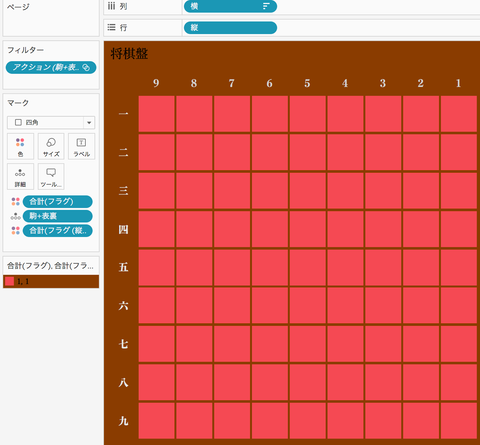Screen dimensions: 480x445
Task: Select board square column 3 row 七
Action: pos(383,344)
